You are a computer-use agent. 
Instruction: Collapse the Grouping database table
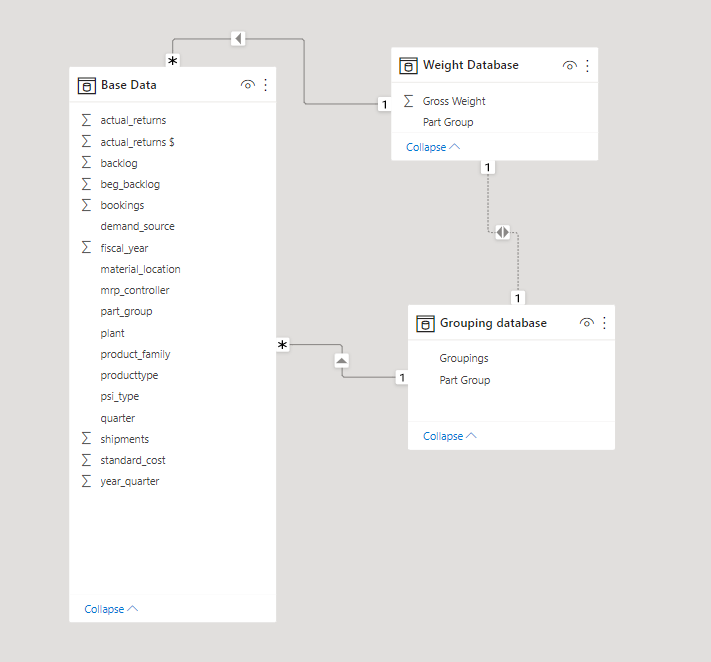point(450,436)
